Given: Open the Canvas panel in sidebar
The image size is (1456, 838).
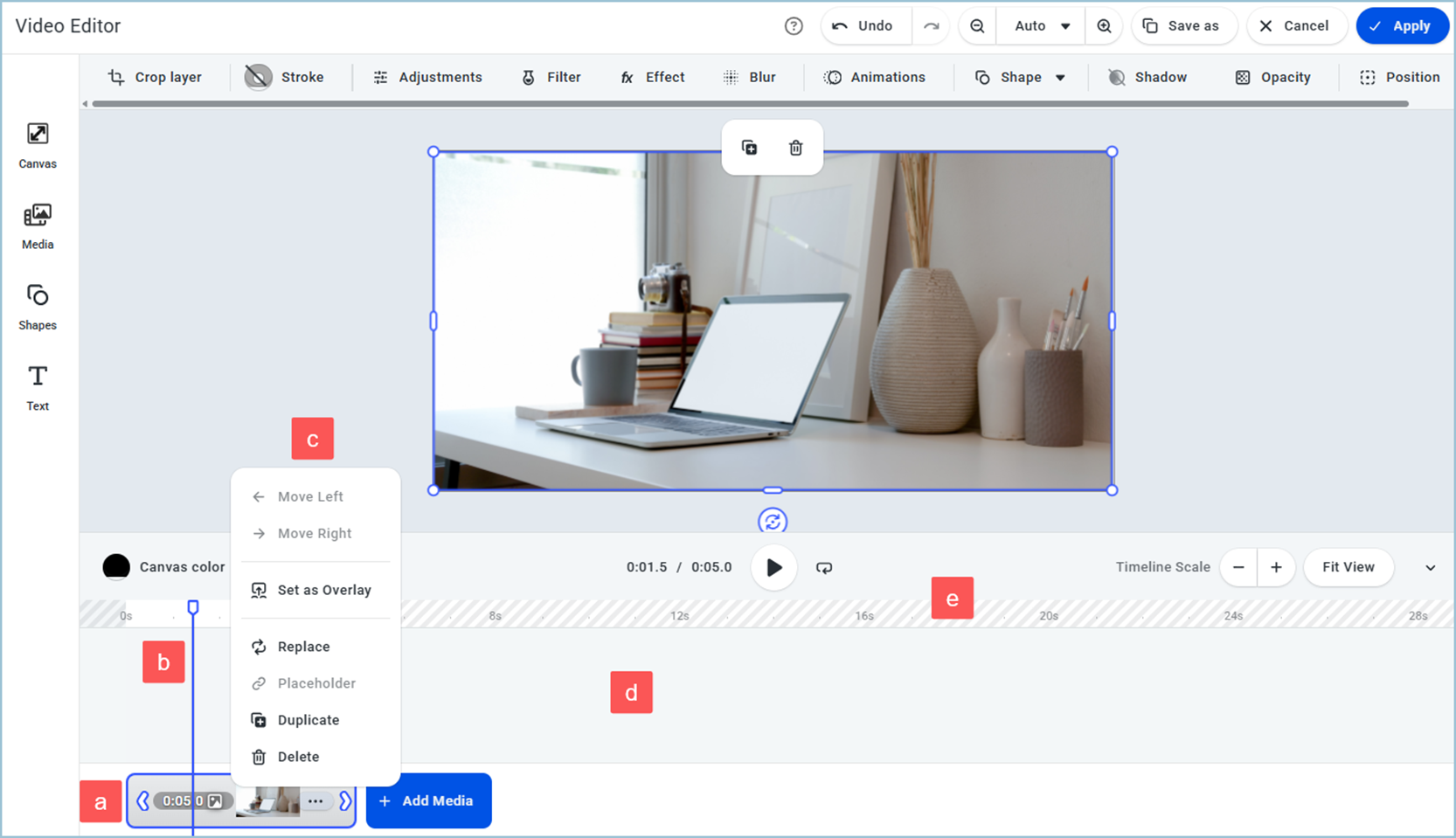Looking at the screenshot, I should [x=38, y=145].
